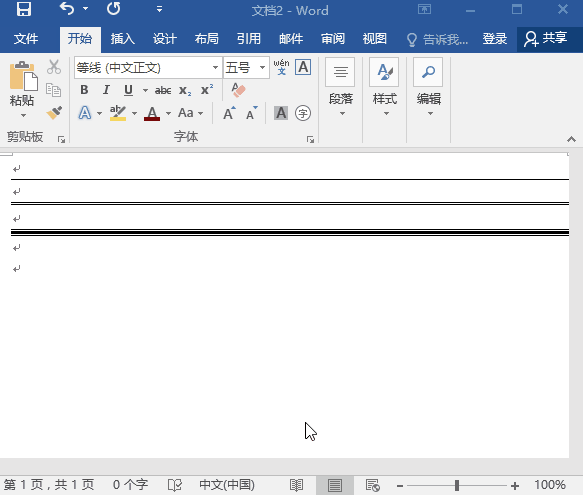This screenshot has height=495, width=583.
Task: Open the text effects dropdown arrow
Action: click(x=100, y=113)
